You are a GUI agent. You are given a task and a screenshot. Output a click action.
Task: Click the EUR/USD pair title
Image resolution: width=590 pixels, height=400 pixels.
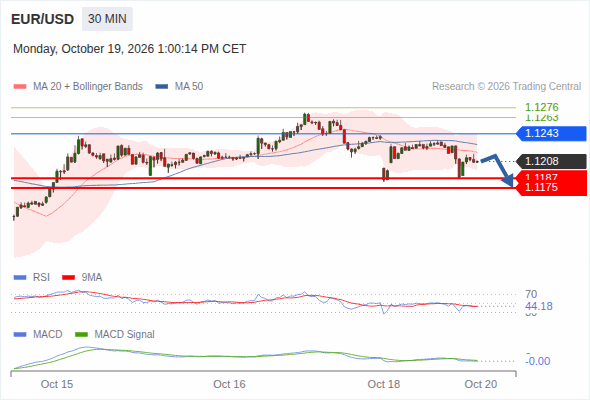(43, 19)
